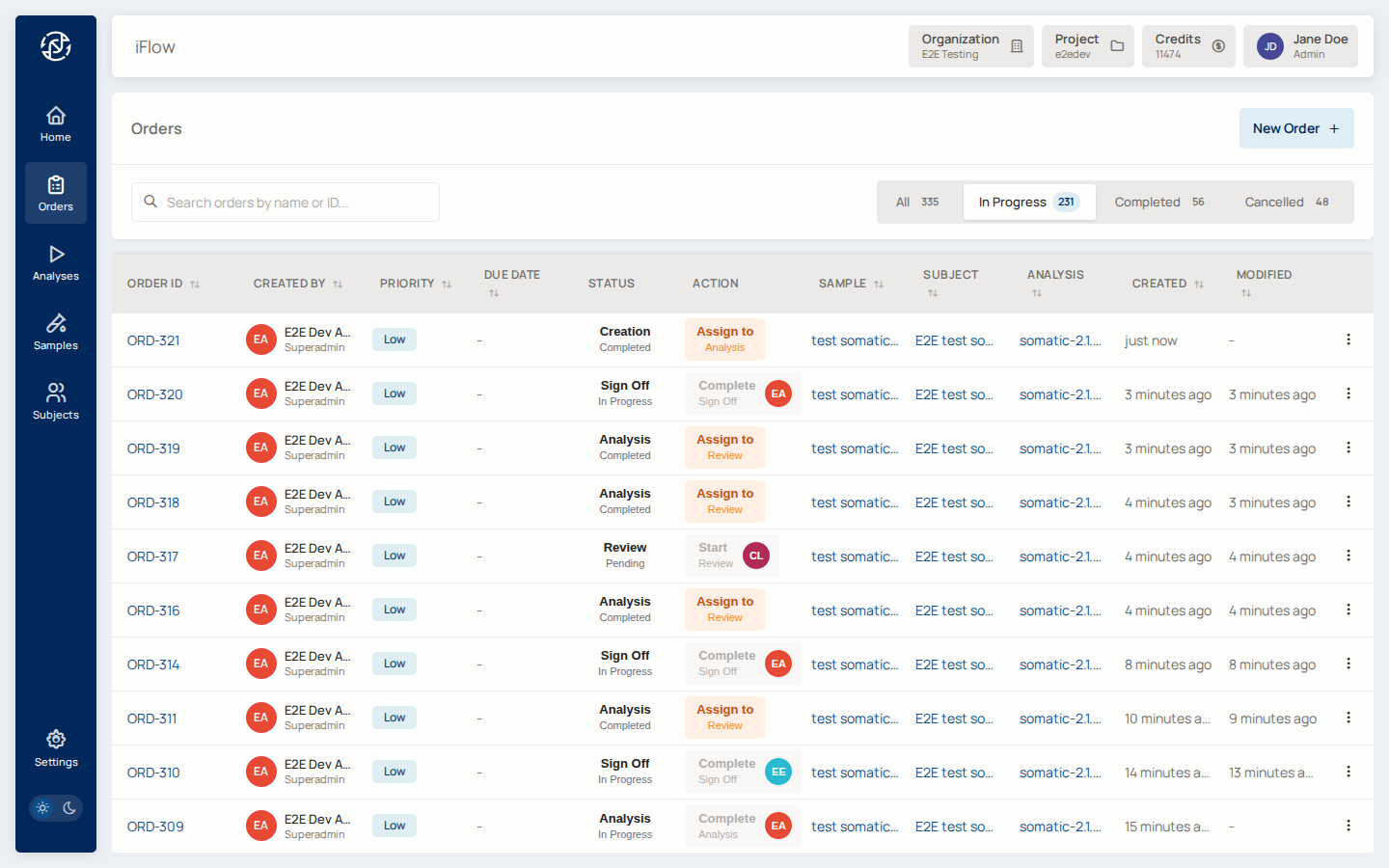Expand the Jane Doe user menu
This screenshot has width=1389, height=868.
tap(1299, 46)
